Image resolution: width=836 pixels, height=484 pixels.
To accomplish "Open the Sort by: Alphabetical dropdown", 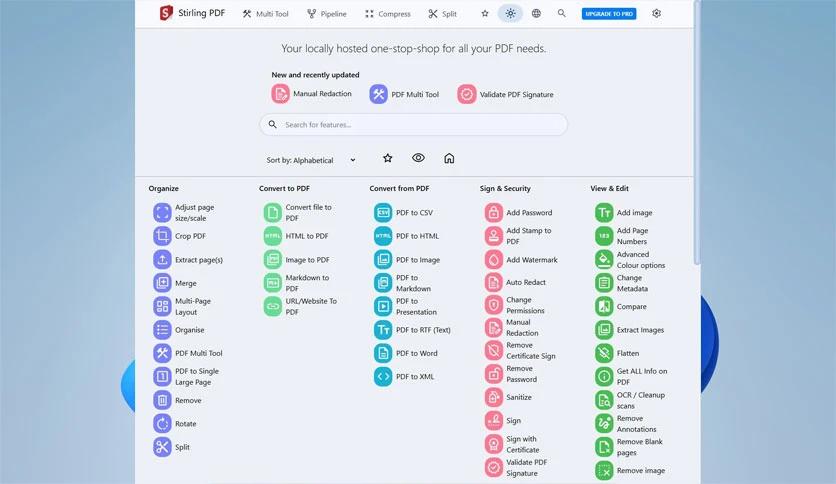I will point(311,160).
